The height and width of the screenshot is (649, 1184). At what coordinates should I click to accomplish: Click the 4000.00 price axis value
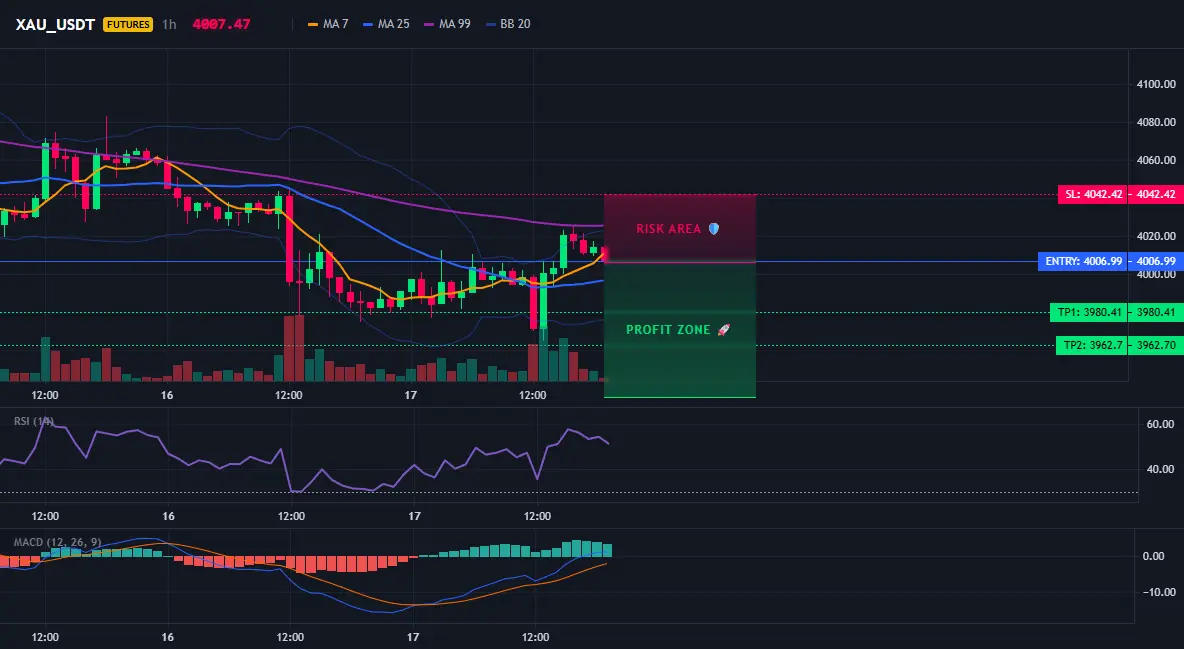pyautogui.click(x=1156, y=275)
